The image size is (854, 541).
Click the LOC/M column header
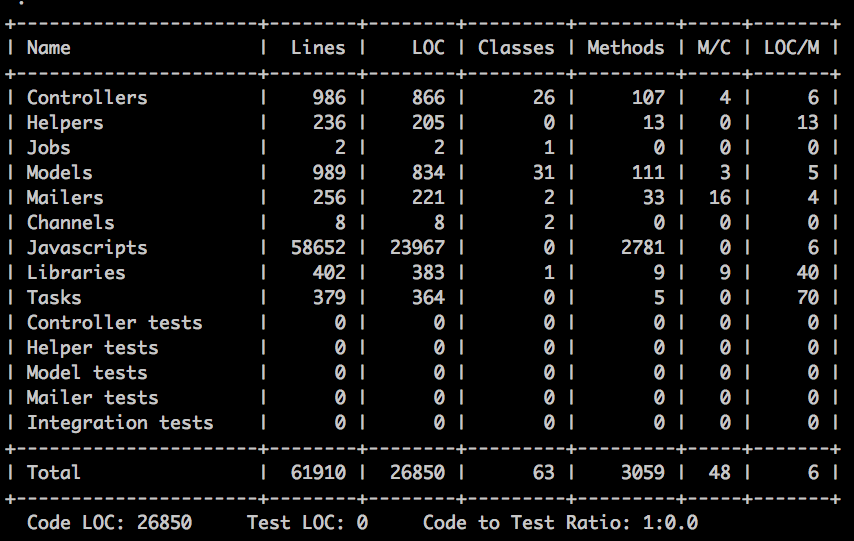(x=791, y=47)
